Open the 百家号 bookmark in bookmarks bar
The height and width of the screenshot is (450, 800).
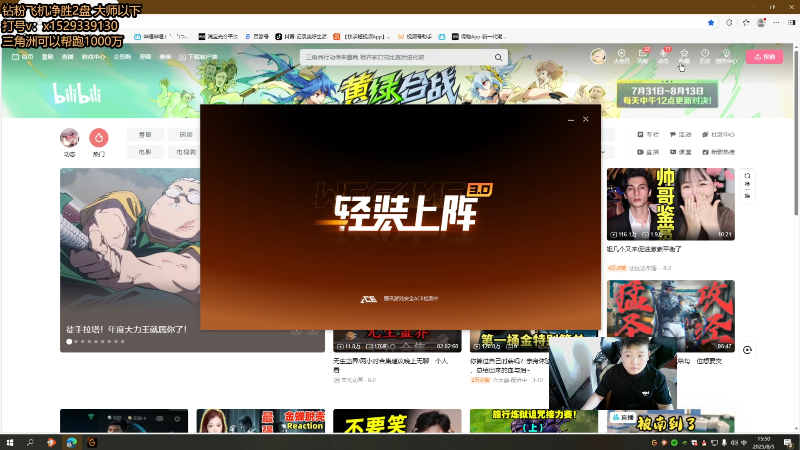tap(257, 37)
